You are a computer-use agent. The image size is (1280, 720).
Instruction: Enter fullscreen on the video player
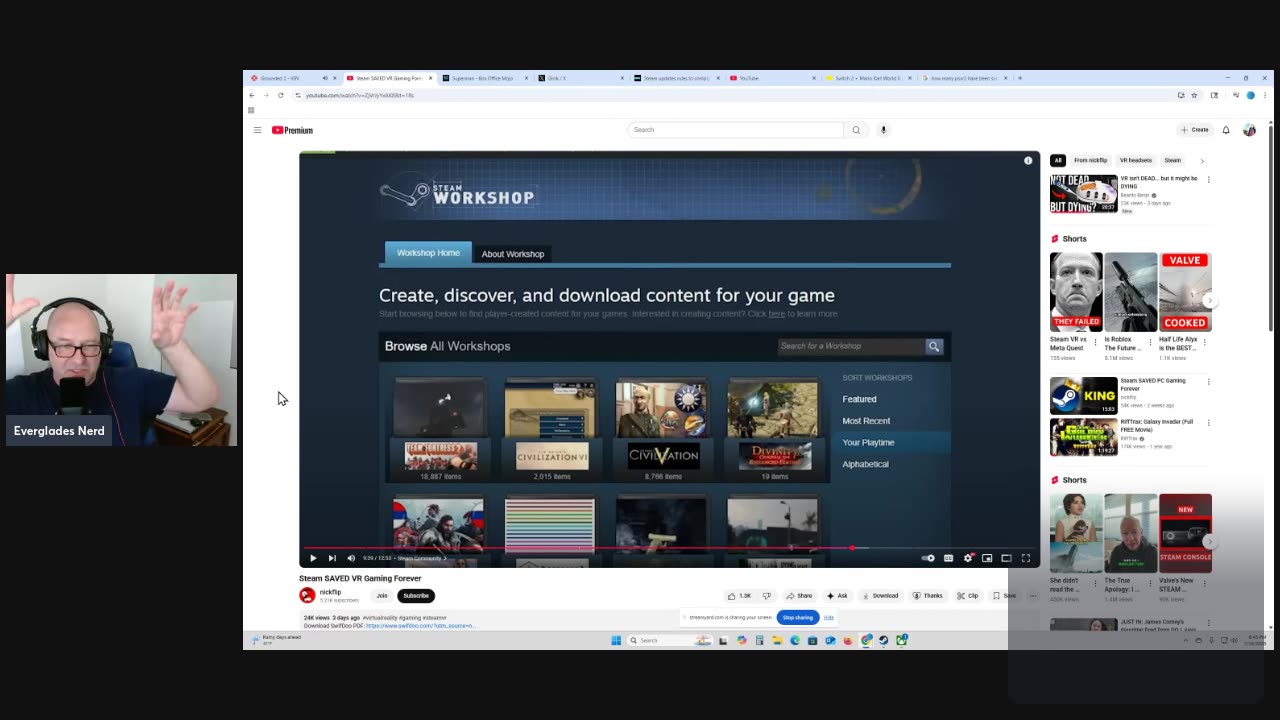click(x=1026, y=558)
